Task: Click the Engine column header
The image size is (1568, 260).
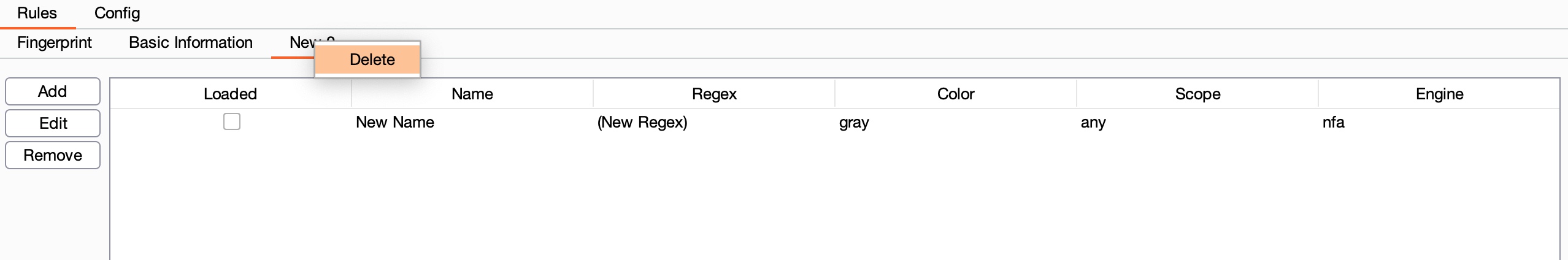Action: click(1439, 94)
